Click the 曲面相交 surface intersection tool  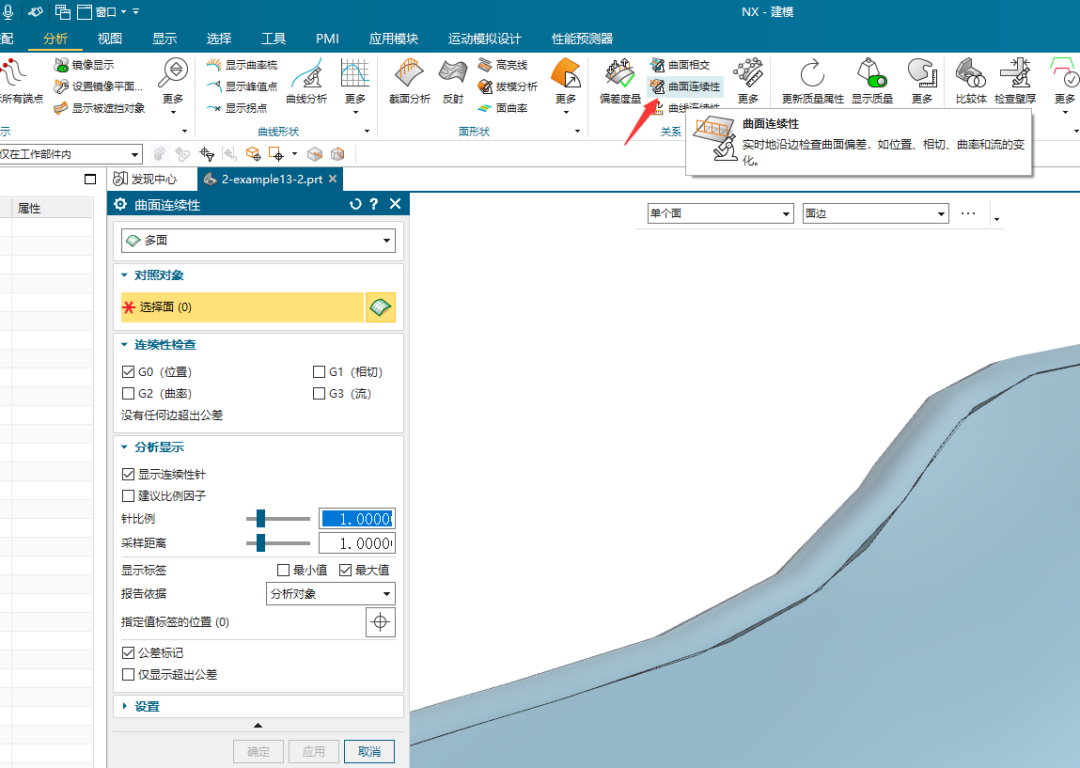click(x=680, y=64)
